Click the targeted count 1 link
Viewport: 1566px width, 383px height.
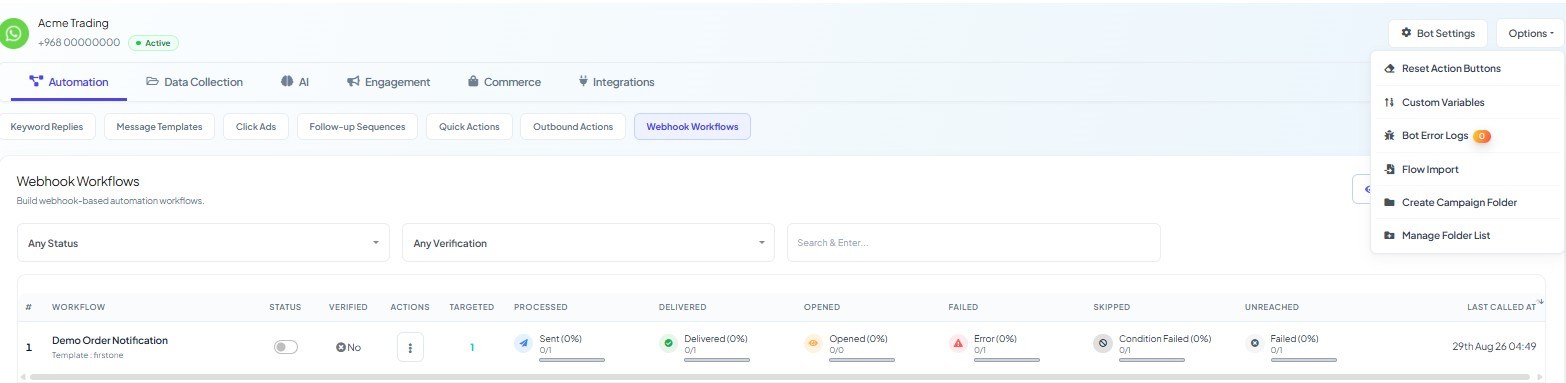[x=472, y=347]
